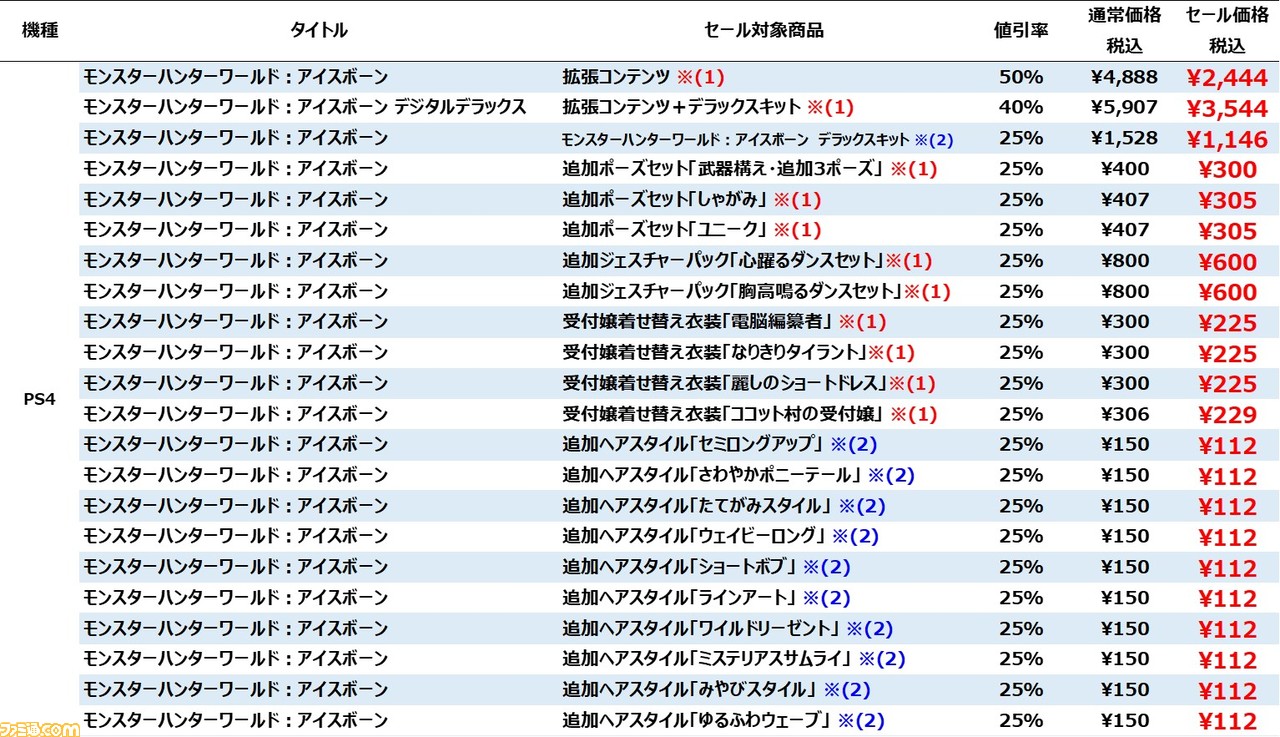Click the 値引率 column header
Viewport: 1280px width, 737px height.
click(x=1021, y=30)
